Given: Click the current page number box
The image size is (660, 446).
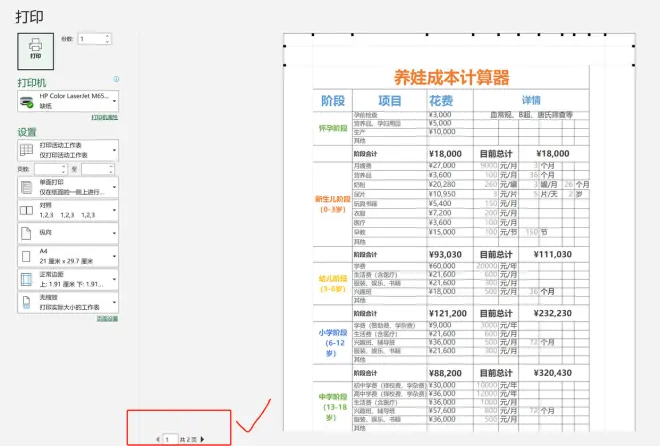Looking at the screenshot, I should [x=170, y=439].
